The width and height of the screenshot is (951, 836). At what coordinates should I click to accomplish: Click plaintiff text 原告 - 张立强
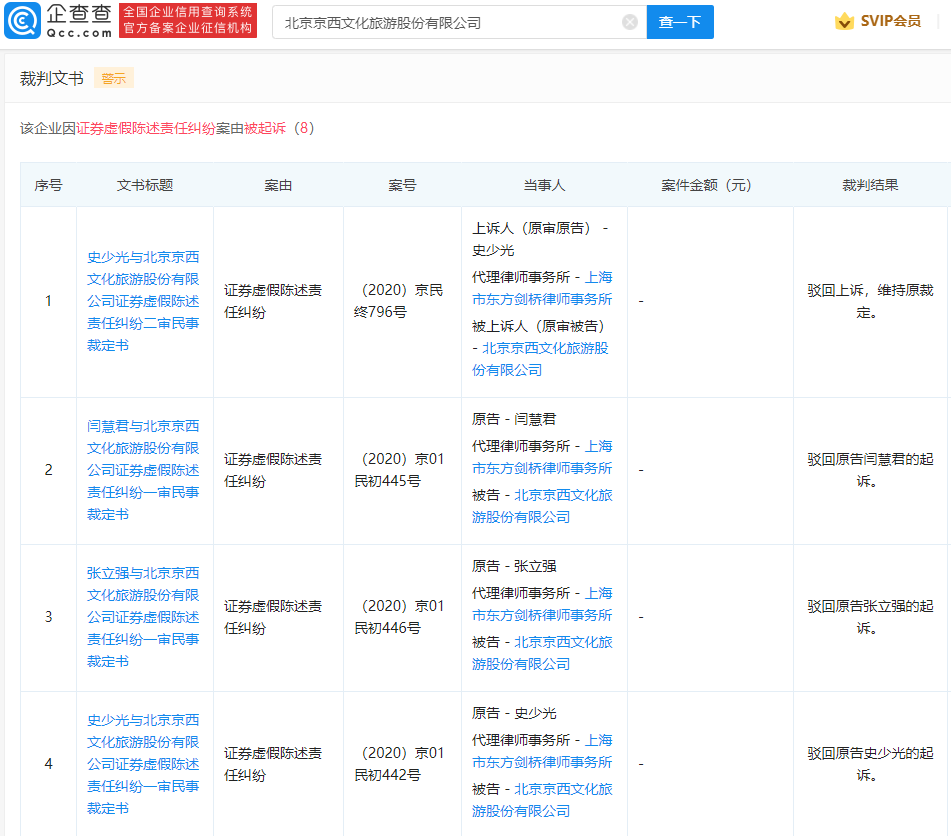tap(514, 566)
